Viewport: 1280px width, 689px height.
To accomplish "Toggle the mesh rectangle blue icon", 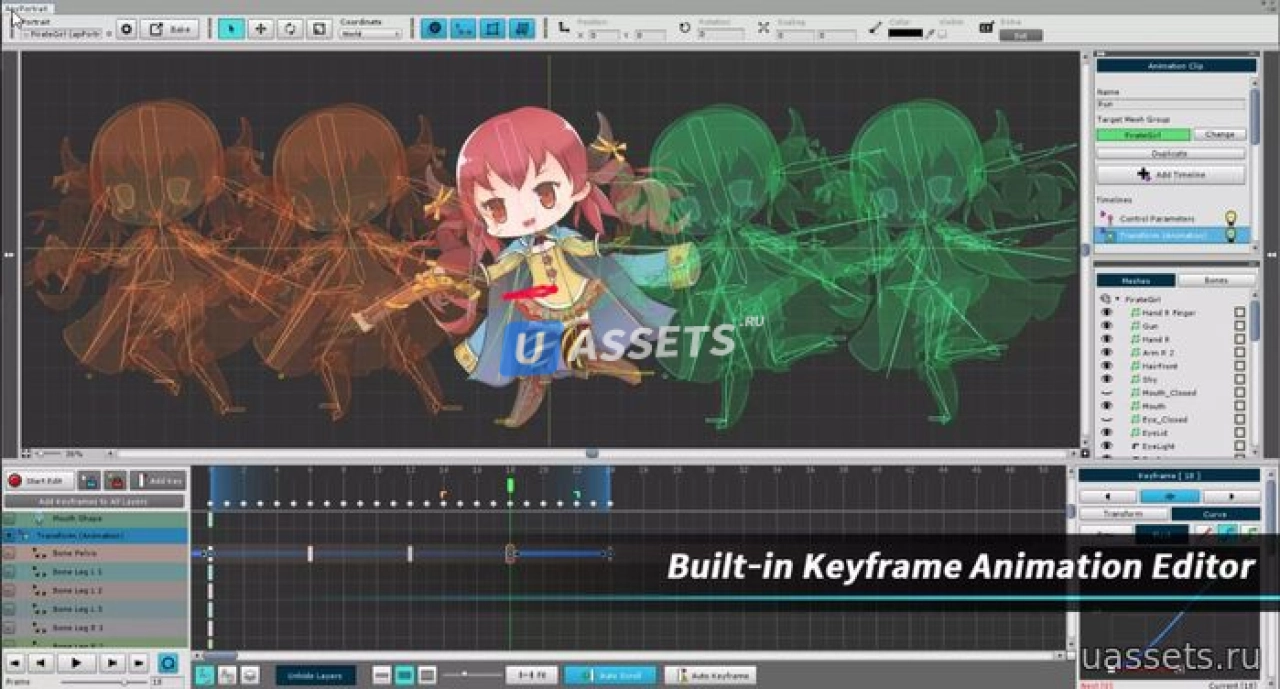I will (x=492, y=29).
